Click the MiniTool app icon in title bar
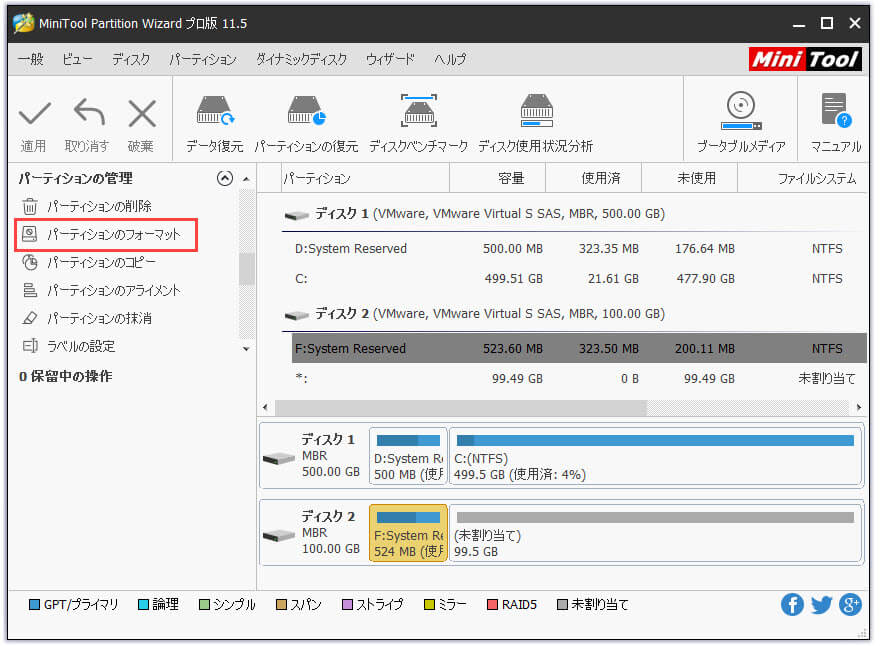 coord(24,23)
